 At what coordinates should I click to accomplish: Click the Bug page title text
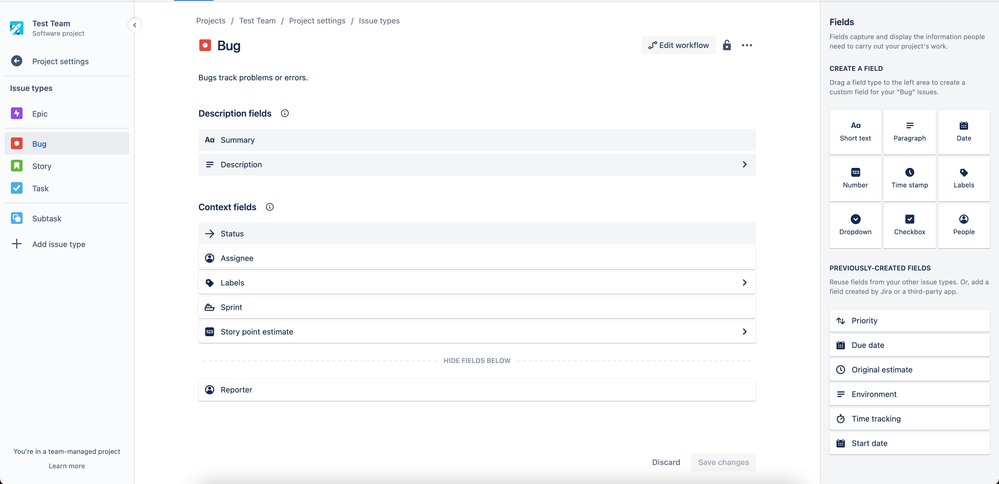coord(229,45)
